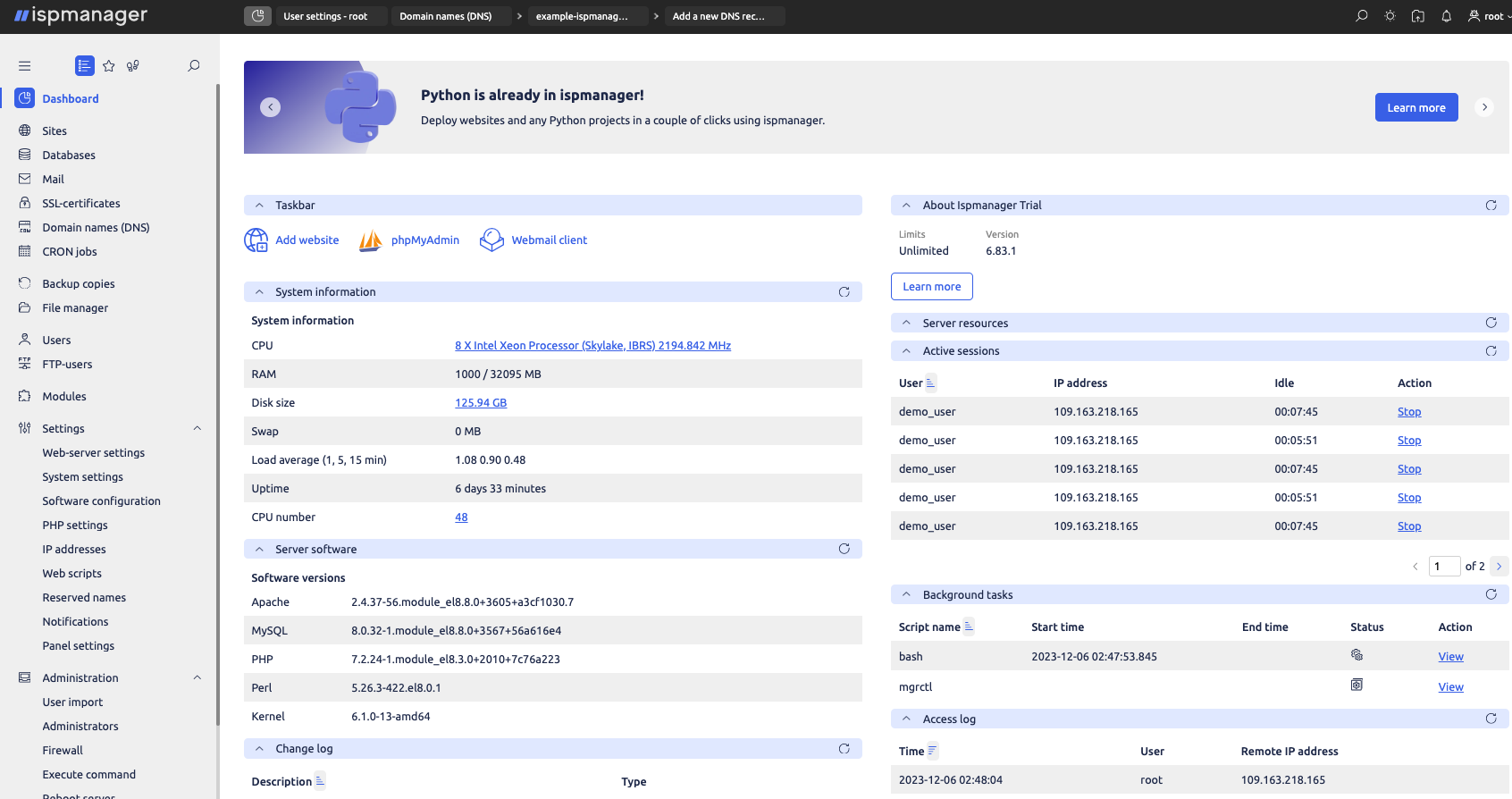Click the Active sessions page number field

pos(1443,567)
